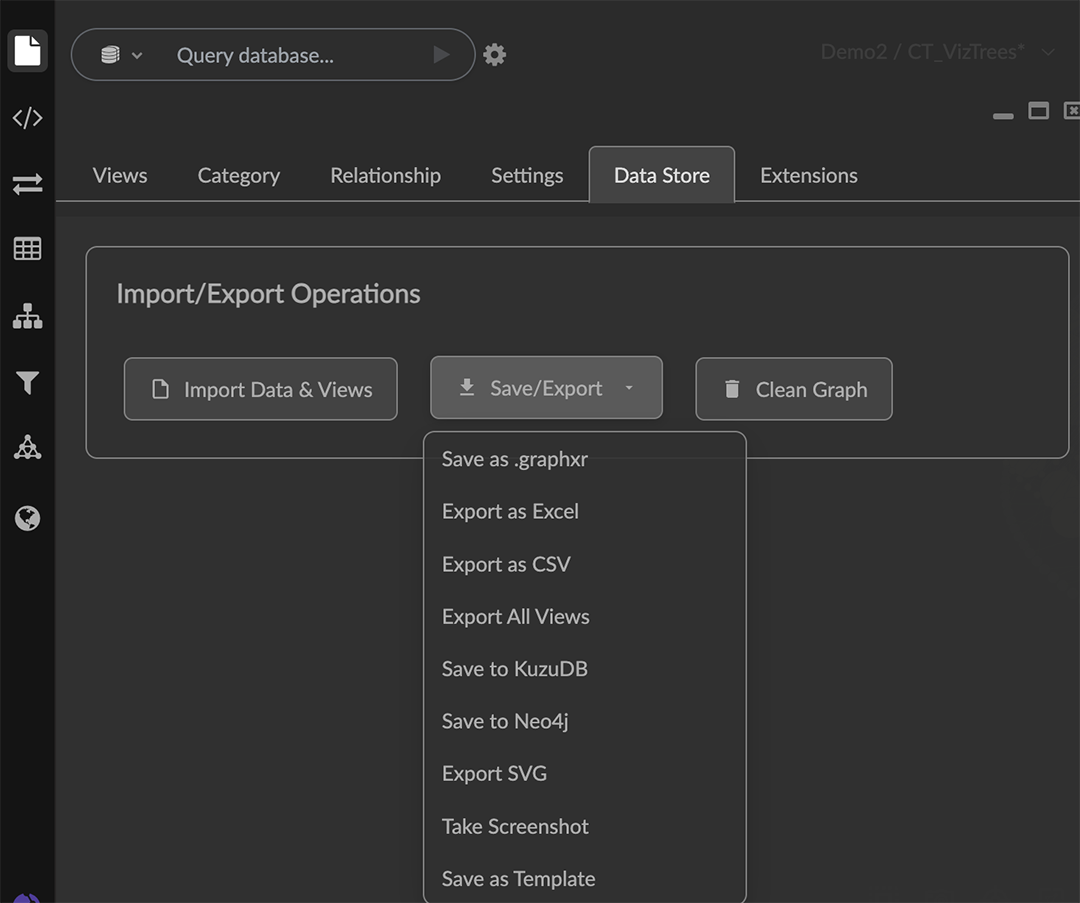Click the Import Data & Views button

point(260,389)
